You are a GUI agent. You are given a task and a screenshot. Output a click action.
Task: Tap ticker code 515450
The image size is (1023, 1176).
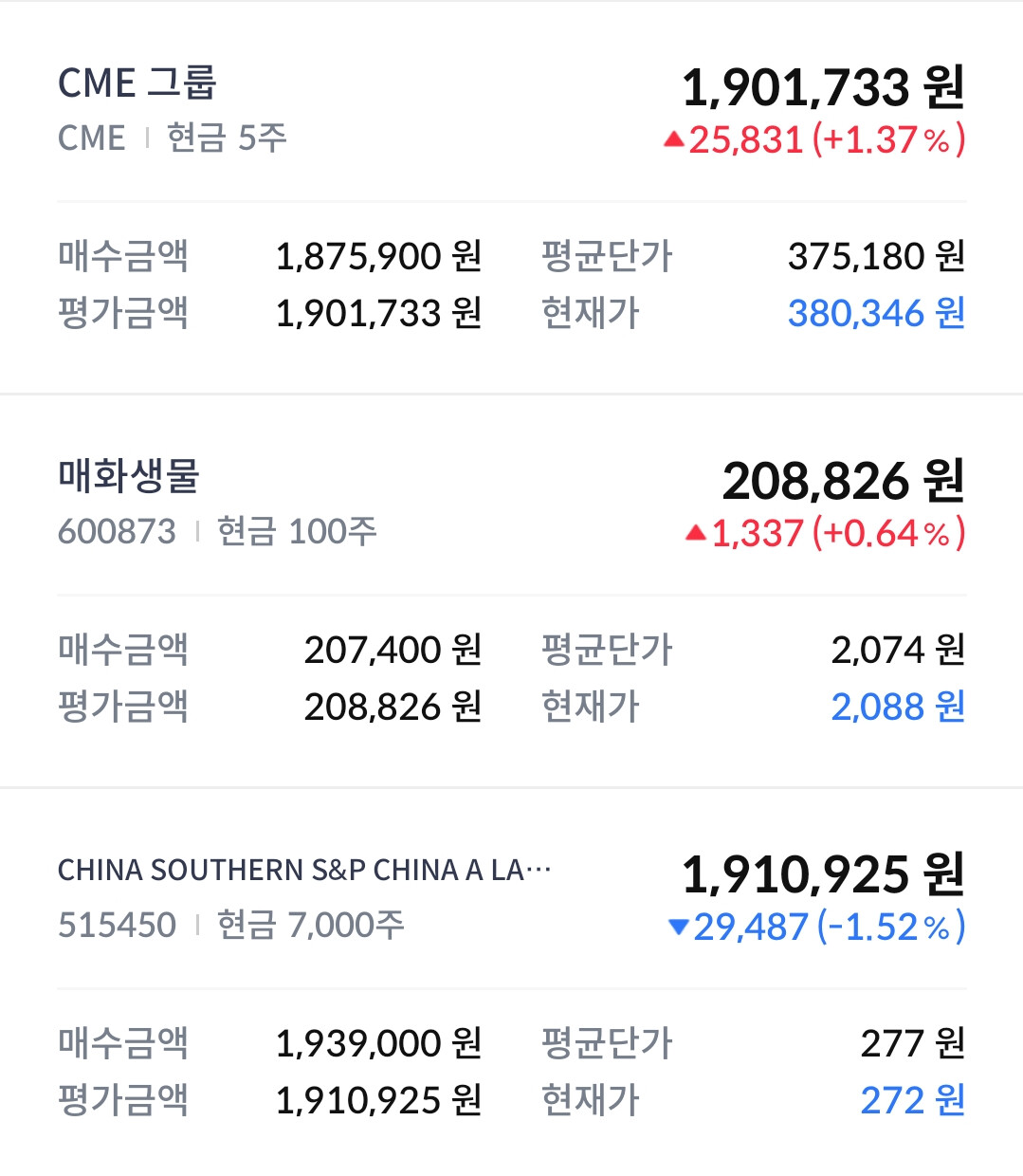pyautogui.click(x=117, y=925)
